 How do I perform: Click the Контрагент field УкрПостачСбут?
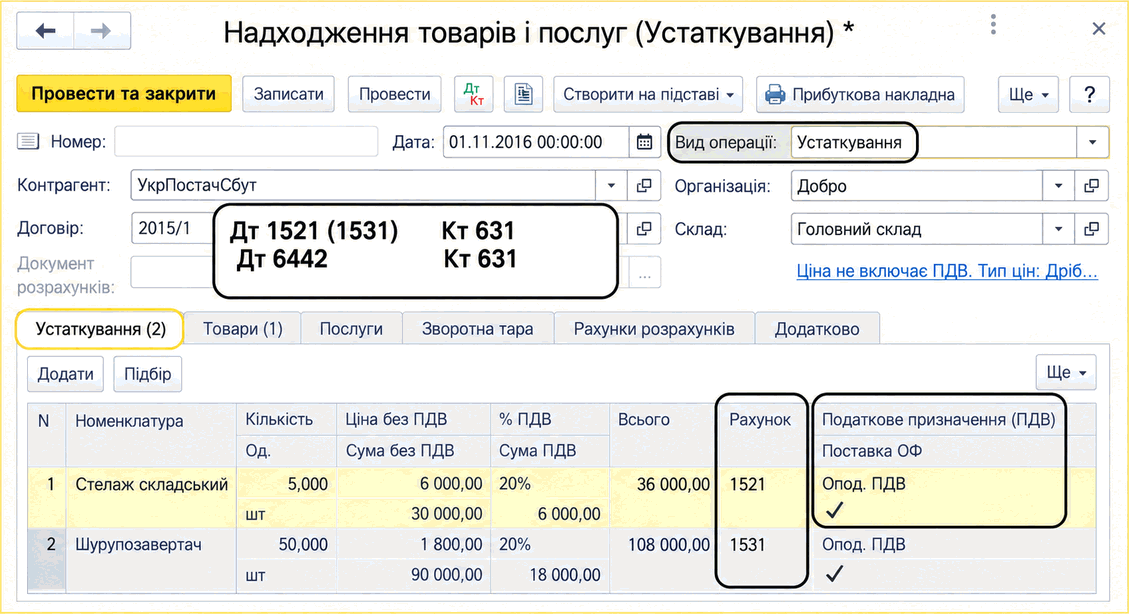pyautogui.click(x=363, y=186)
